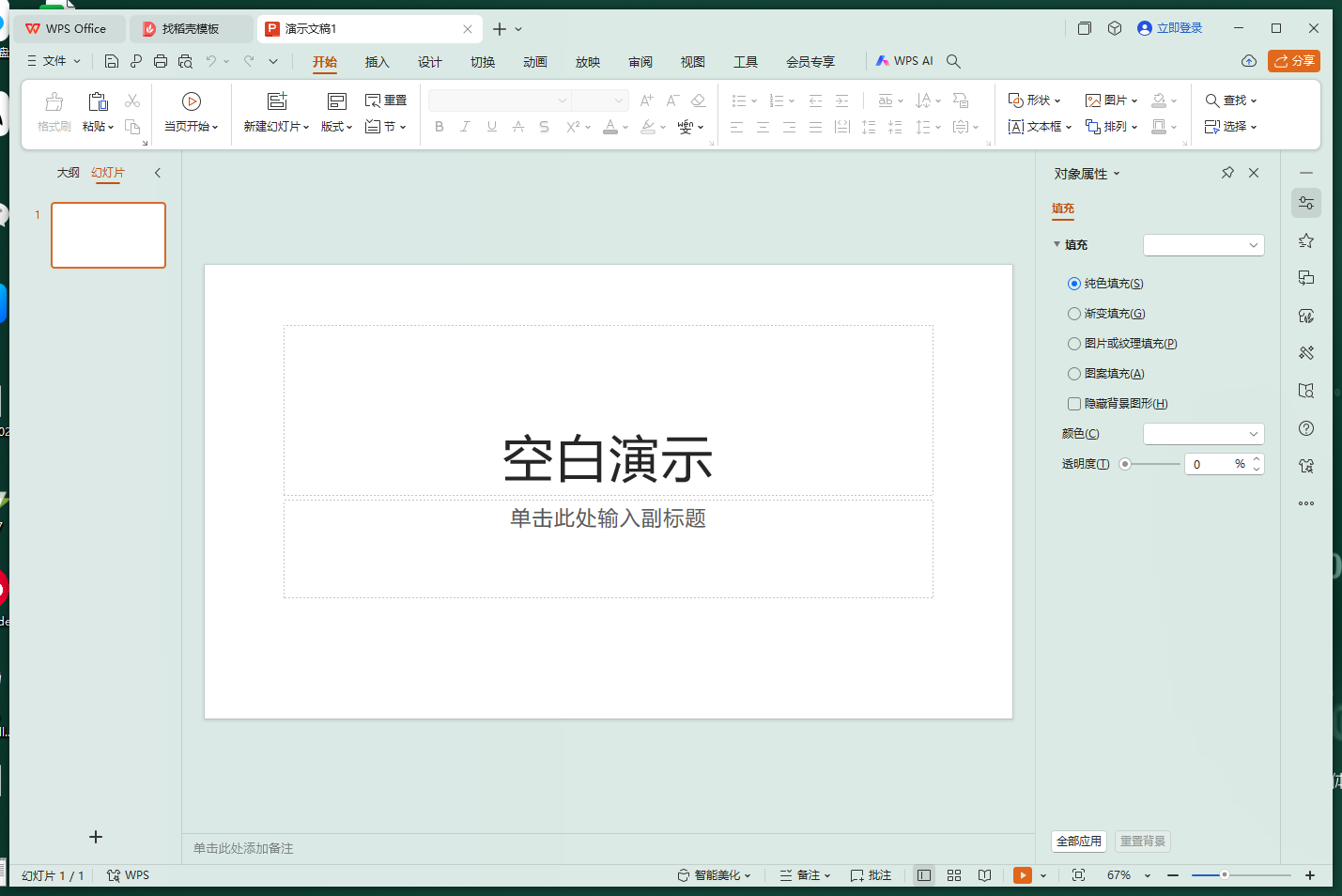Start slideshow from current slide (当页开始)
This screenshot has height=896, width=1342.
[x=192, y=112]
